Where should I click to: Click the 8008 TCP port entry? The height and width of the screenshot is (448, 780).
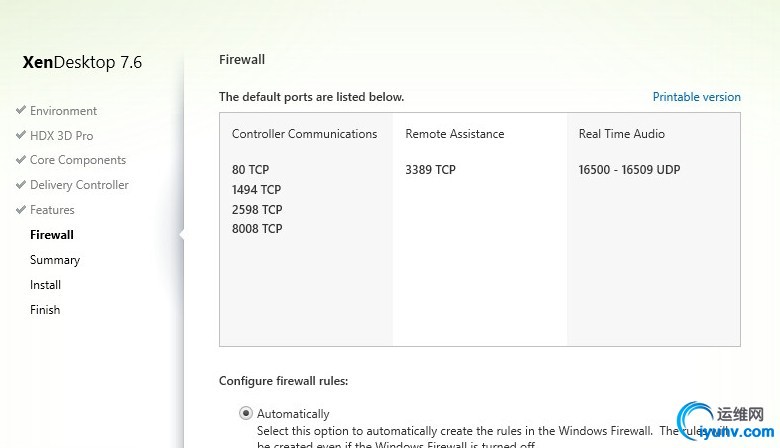(257, 229)
